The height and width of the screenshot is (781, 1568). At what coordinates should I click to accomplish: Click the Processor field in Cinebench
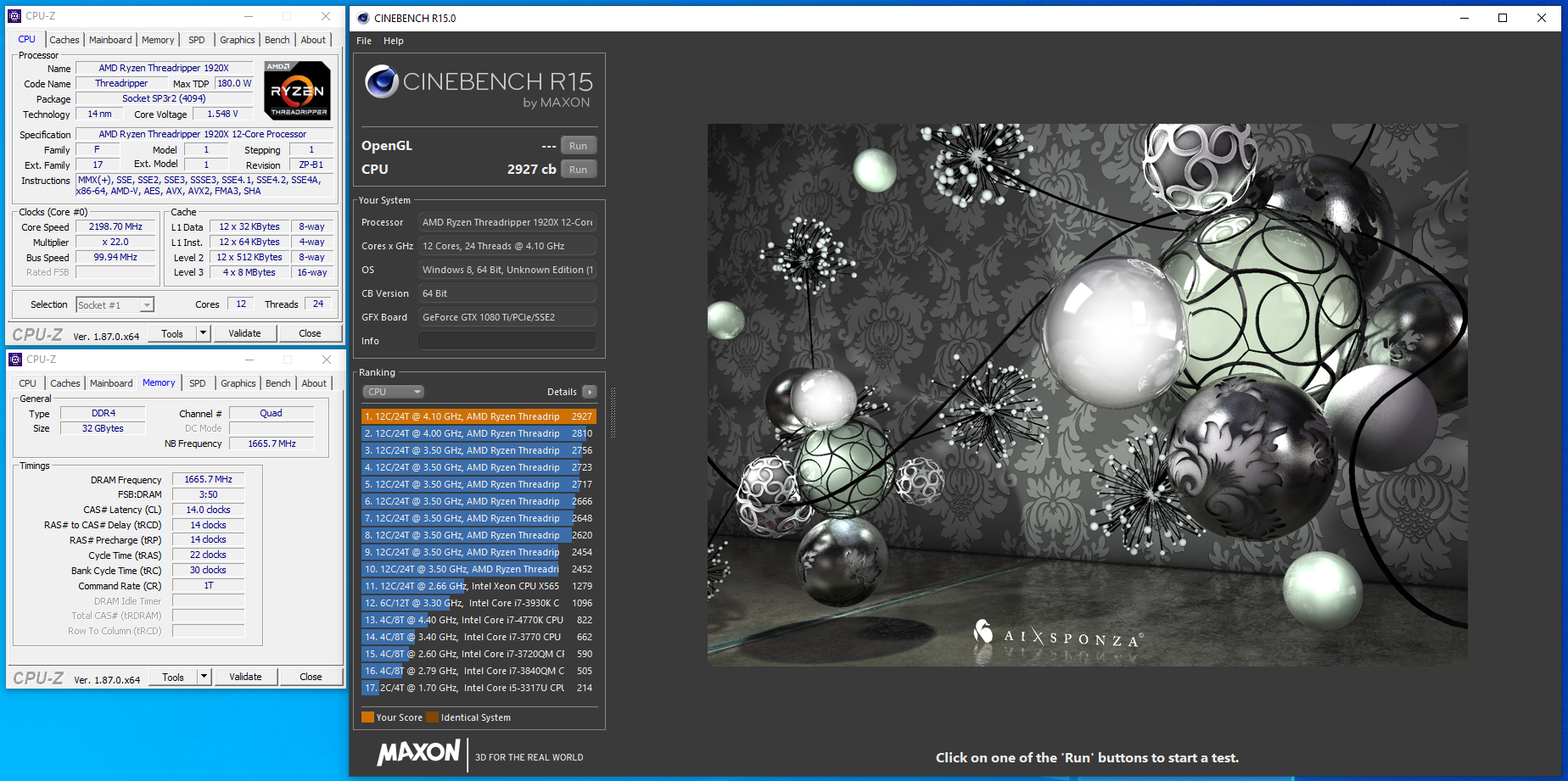(x=507, y=222)
